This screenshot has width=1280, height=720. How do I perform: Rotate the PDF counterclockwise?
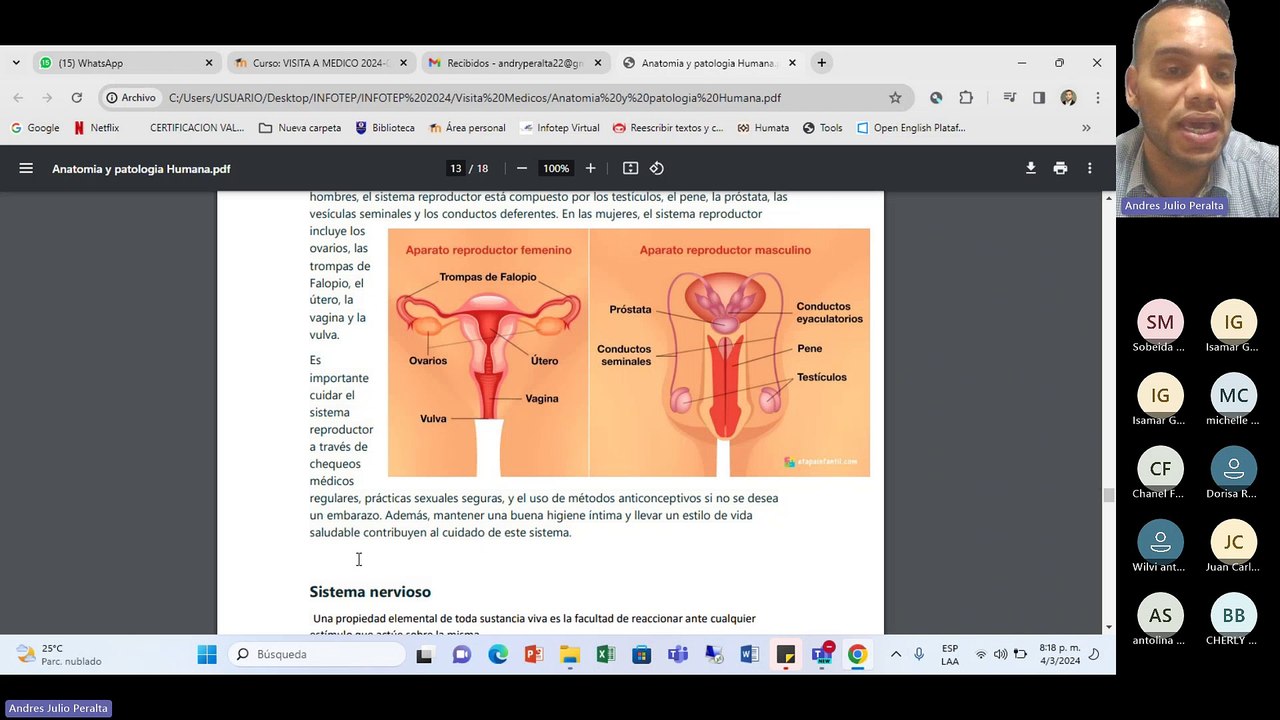point(657,168)
